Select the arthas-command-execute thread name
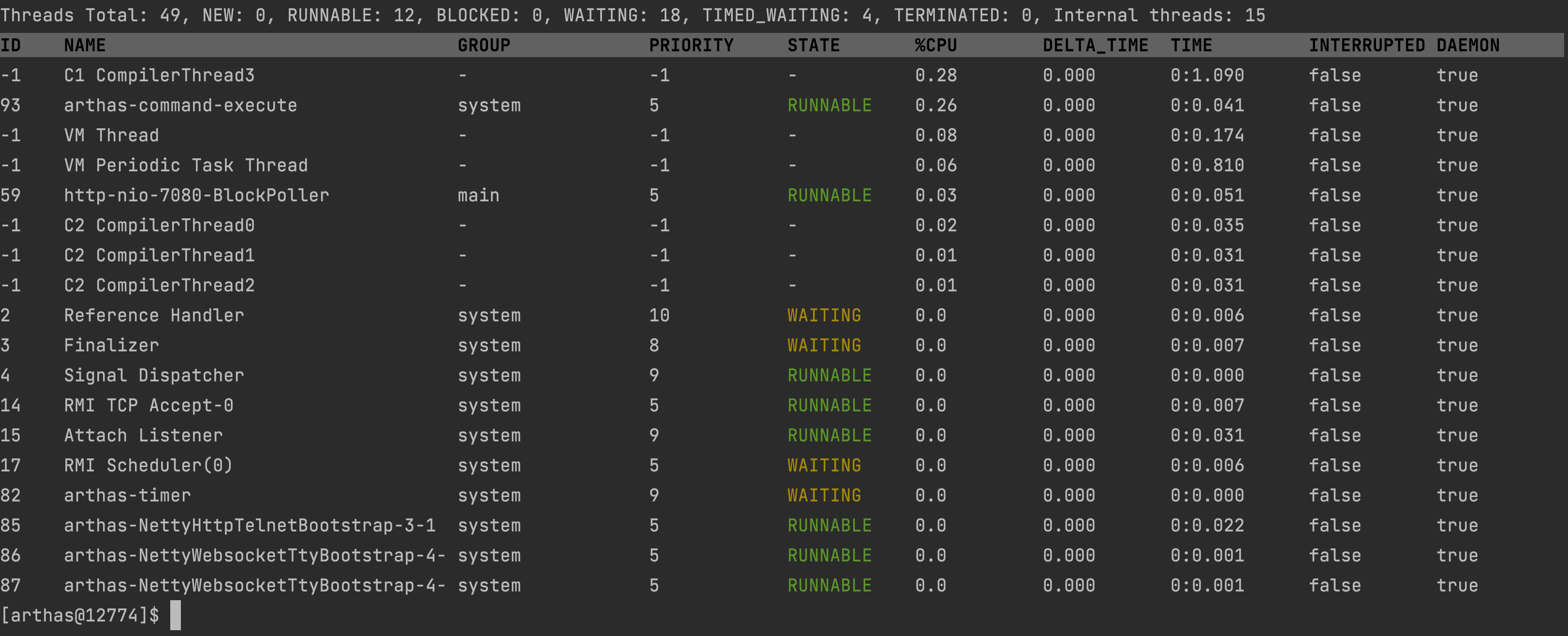1568x636 pixels. point(180,106)
